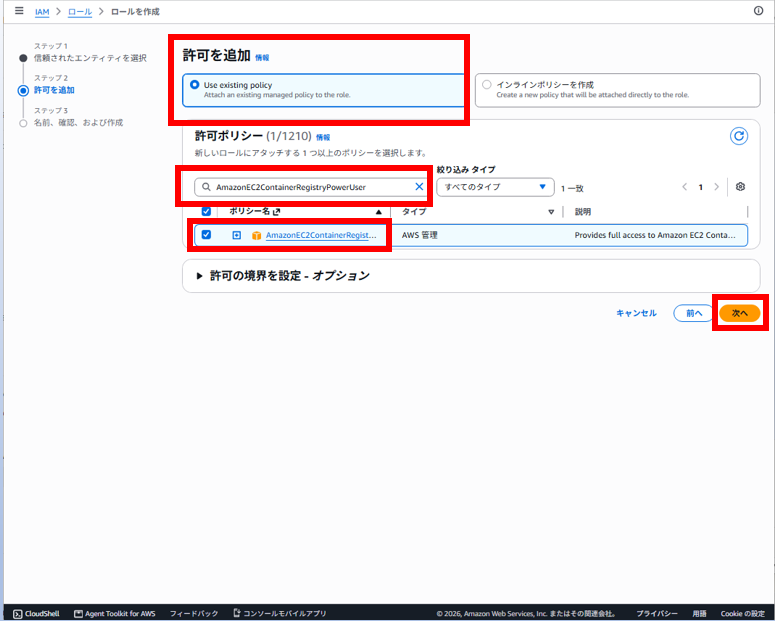Open AmazonEC2ContainerRegist... policy link
This screenshot has height=621, width=775.
(x=321, y=235)
